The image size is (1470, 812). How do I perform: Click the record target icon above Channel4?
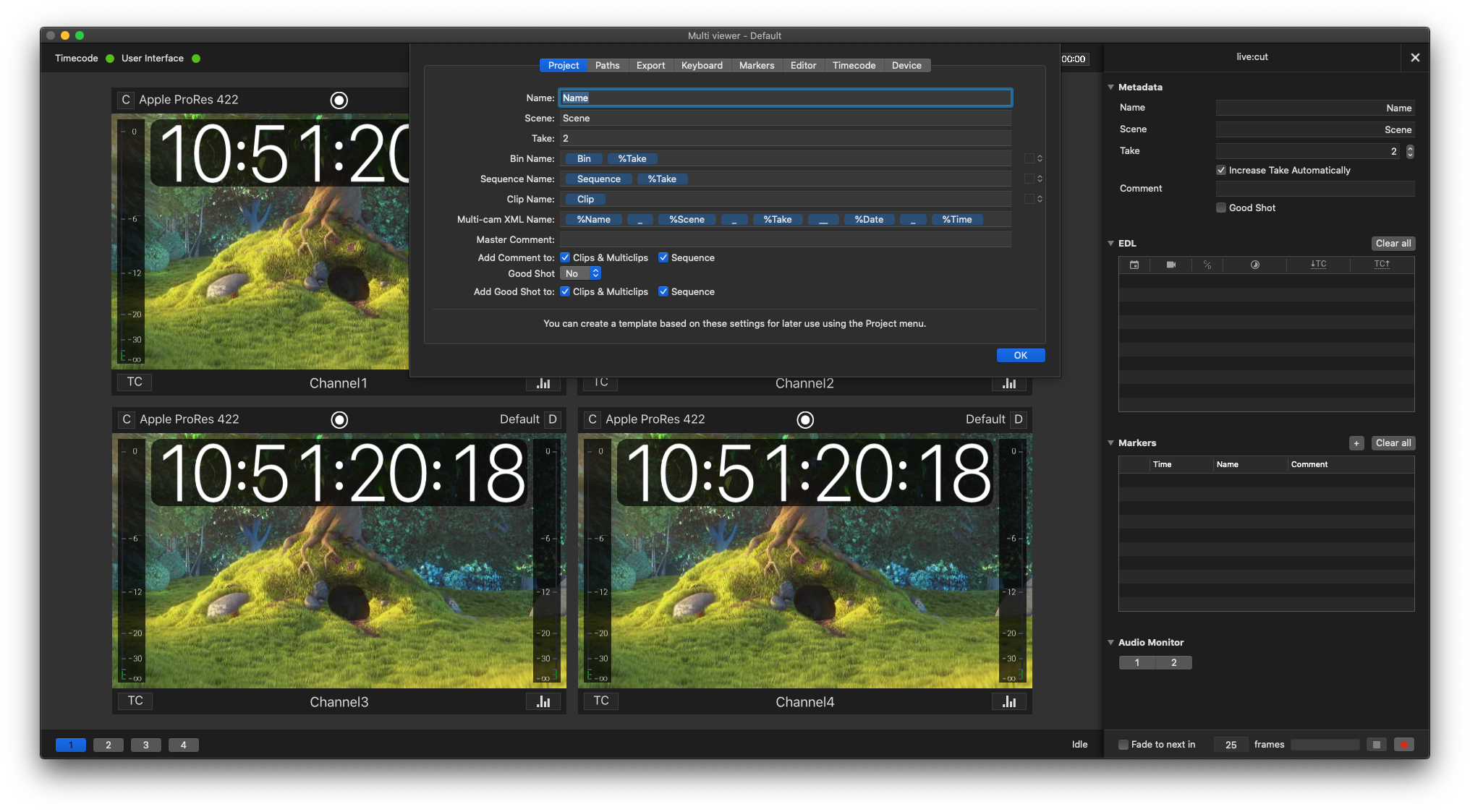tap(805, 419)
